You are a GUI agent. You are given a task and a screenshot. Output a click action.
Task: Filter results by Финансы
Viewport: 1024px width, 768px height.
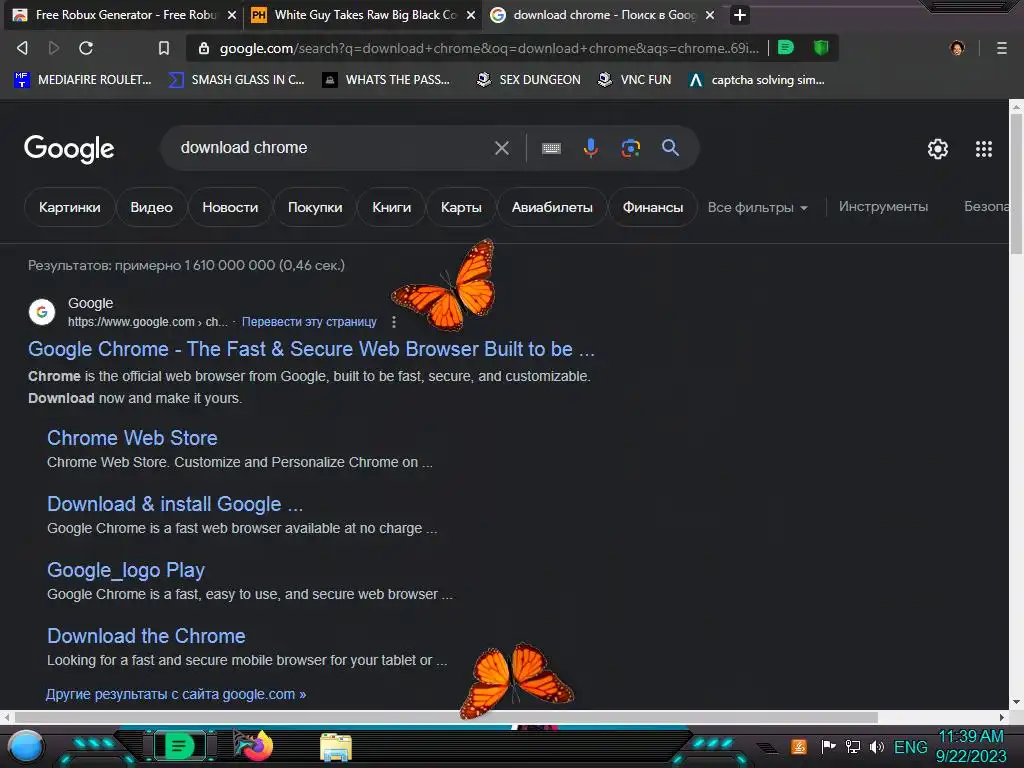[x=652, y=207]
